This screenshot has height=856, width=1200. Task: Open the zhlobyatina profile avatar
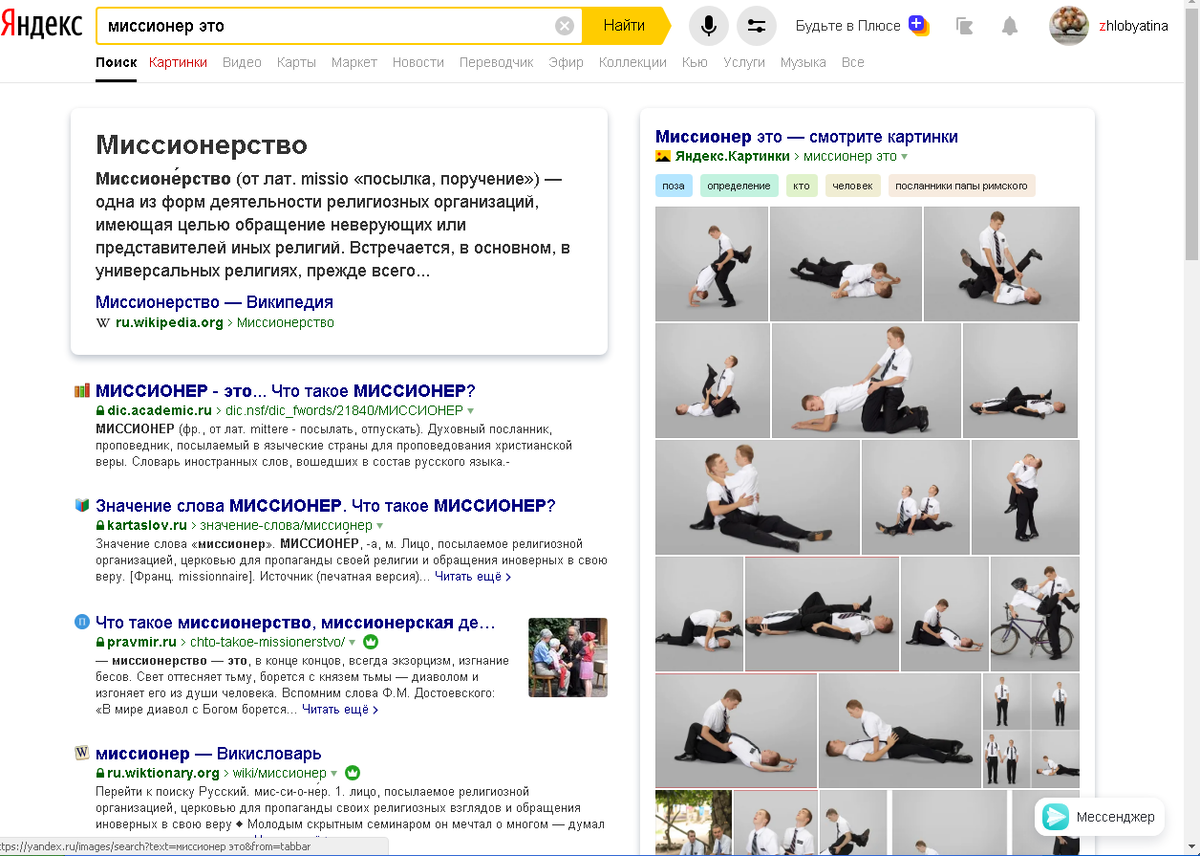click(1068, 26)
